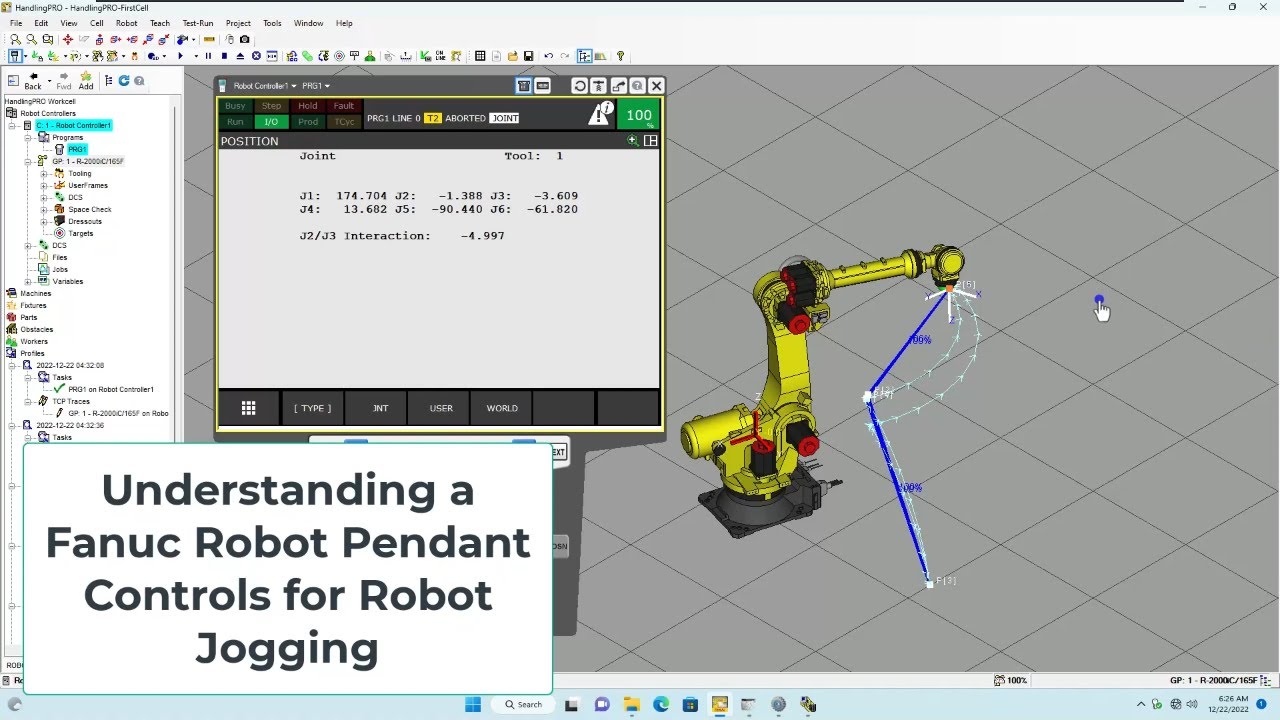Expand the Variables tree node
The height and width of the screenshot is (720, 1280).
point(28,281)
